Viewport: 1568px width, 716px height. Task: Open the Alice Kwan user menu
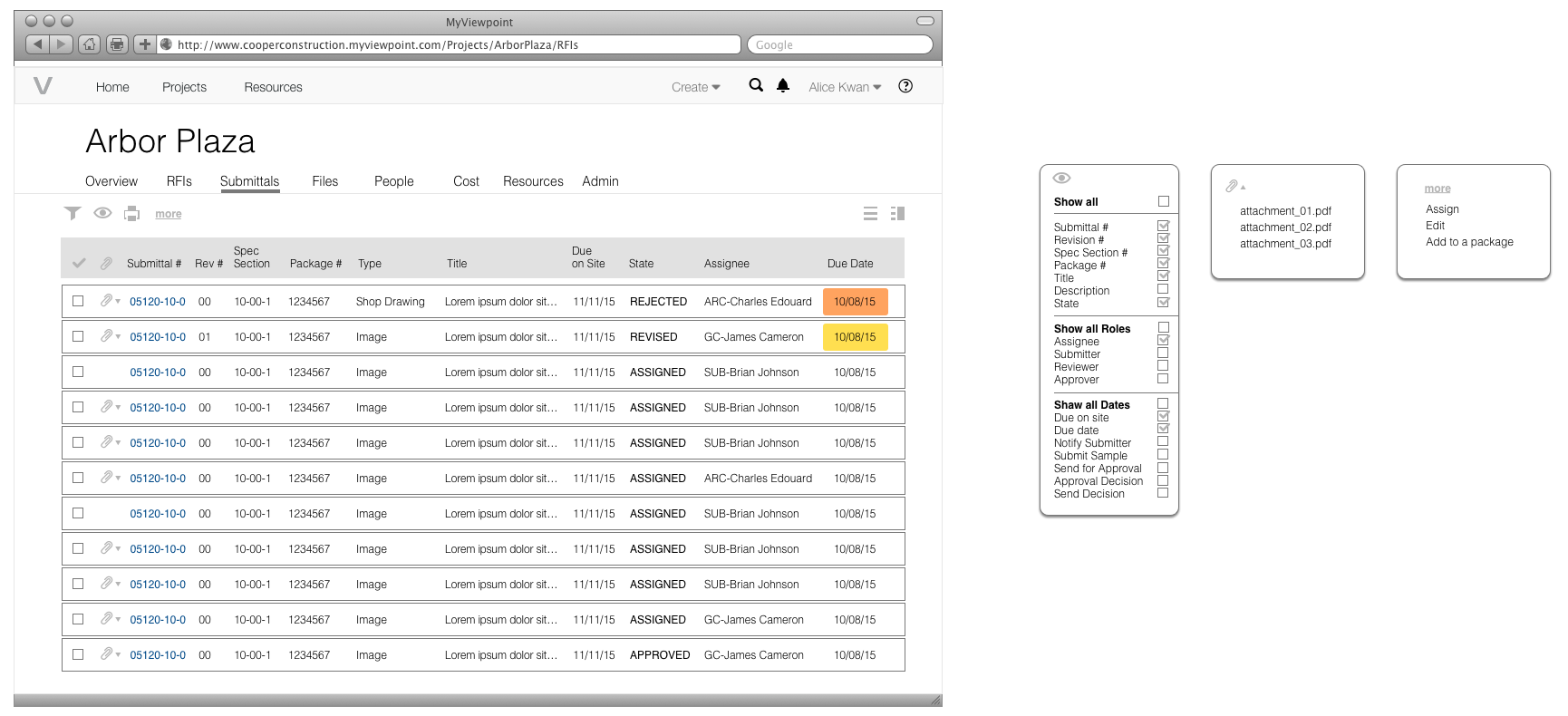pyautogui.click(x=845, y=87)
